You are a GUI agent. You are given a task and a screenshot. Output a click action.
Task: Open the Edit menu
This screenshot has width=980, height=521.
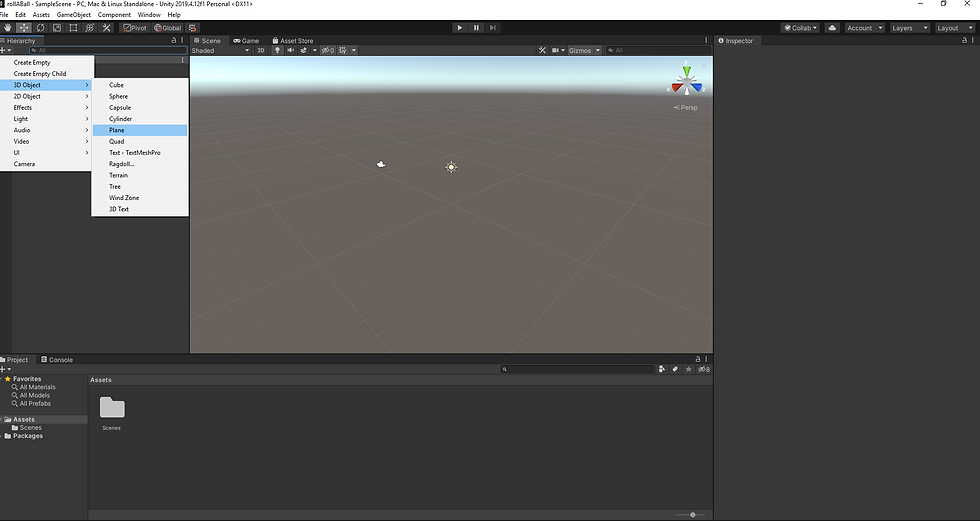pyautogui.click(x=21, y=14)
